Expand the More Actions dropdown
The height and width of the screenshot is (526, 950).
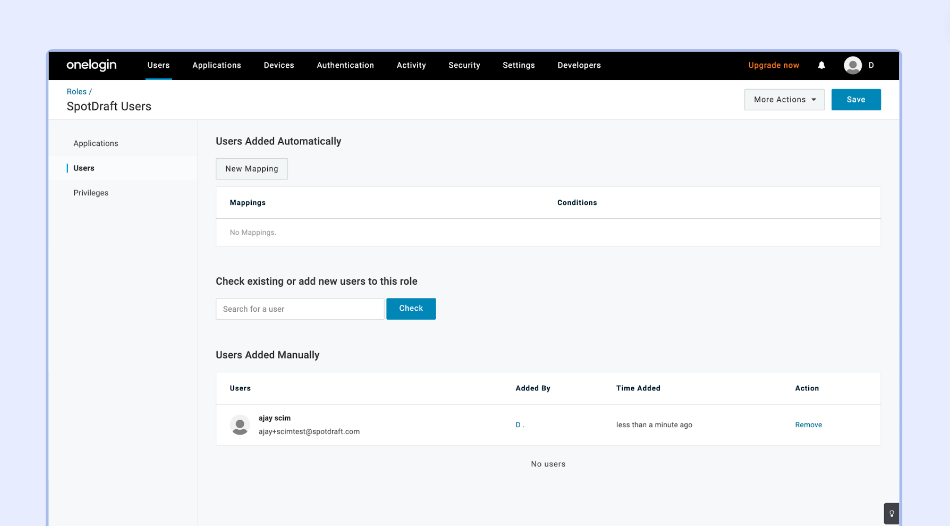coord(784,100)
